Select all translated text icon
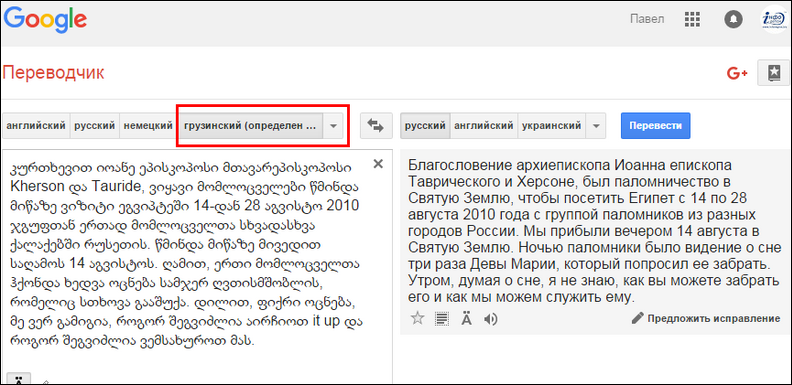Screen dimensions: 792x385 click(x=442, y=319)
